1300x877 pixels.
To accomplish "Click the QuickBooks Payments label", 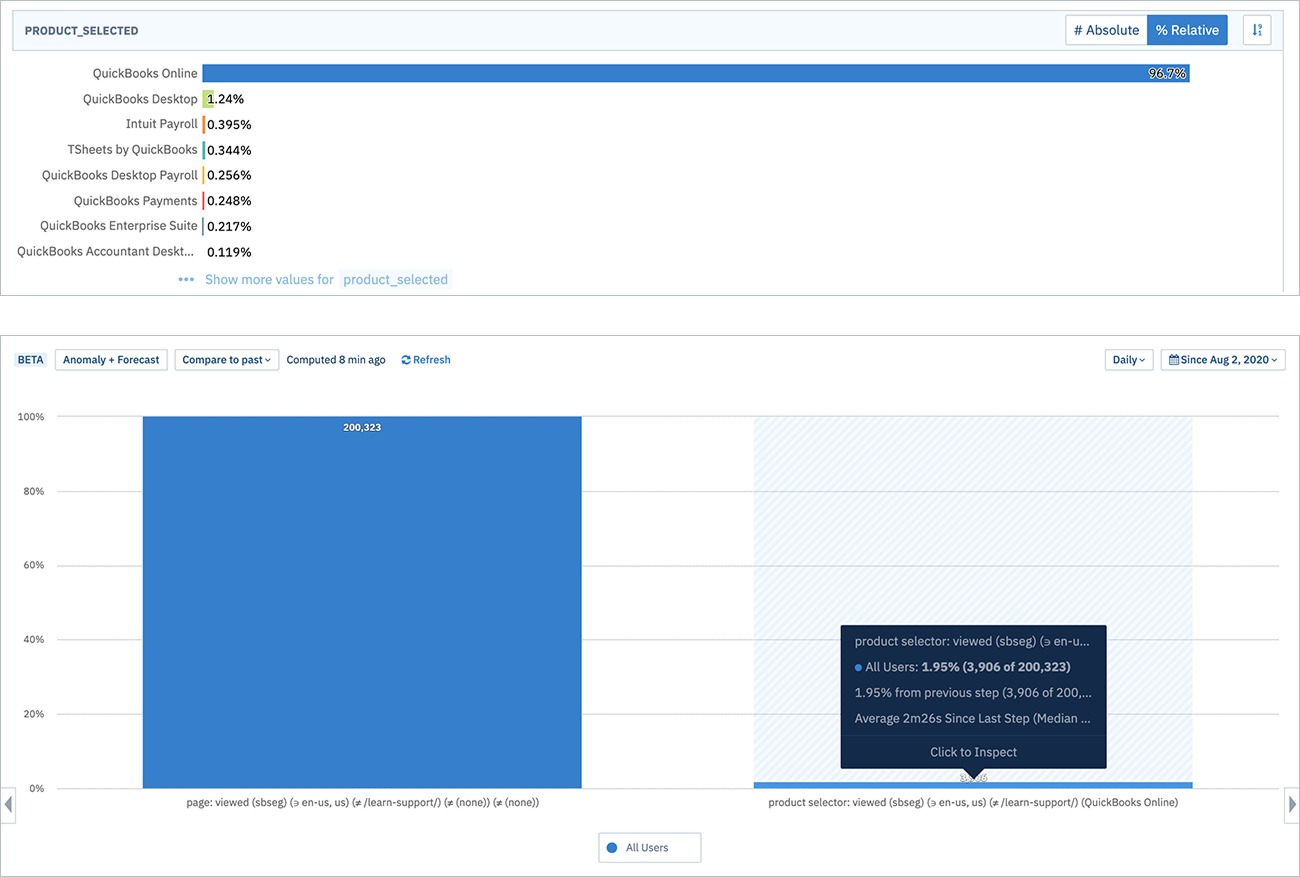I will click(136, 201).
